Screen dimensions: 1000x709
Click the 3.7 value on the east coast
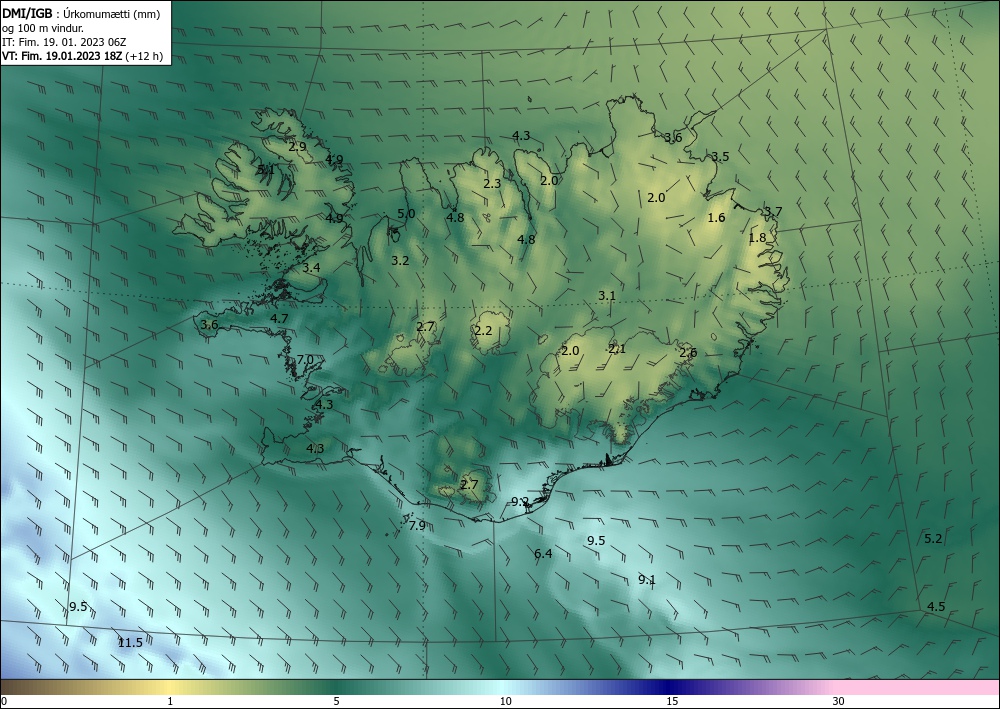[773, 212]
